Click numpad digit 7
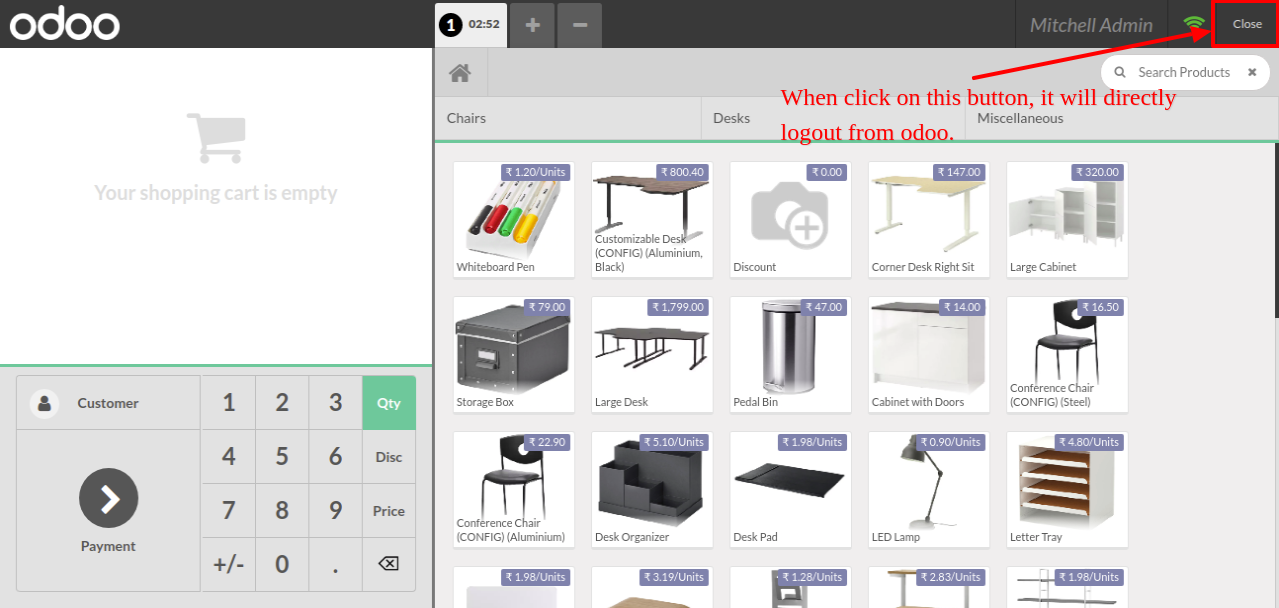This screenshot has height=608, width=1279. coord(229,511)
